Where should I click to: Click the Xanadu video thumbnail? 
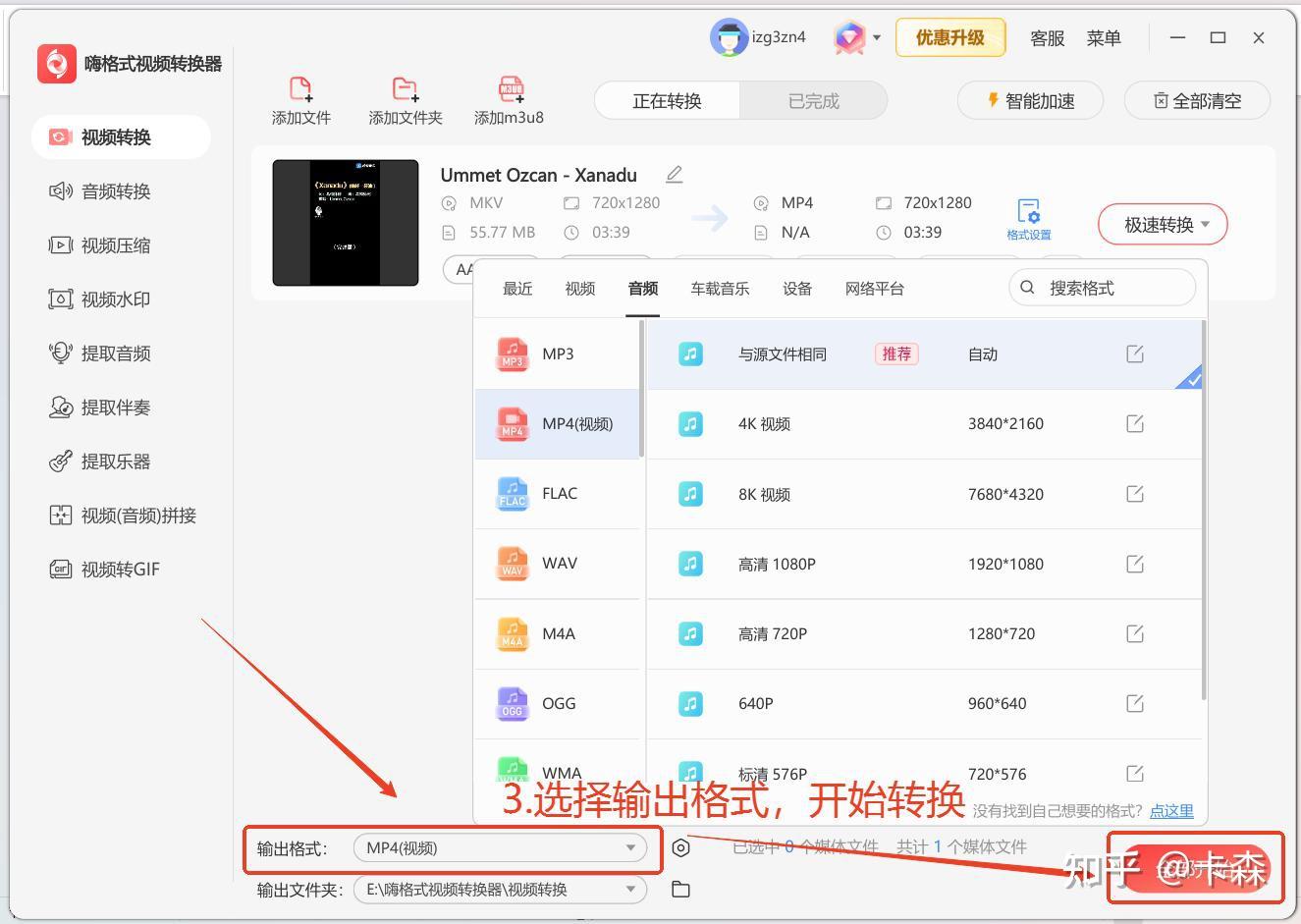(x=346, y=223)
